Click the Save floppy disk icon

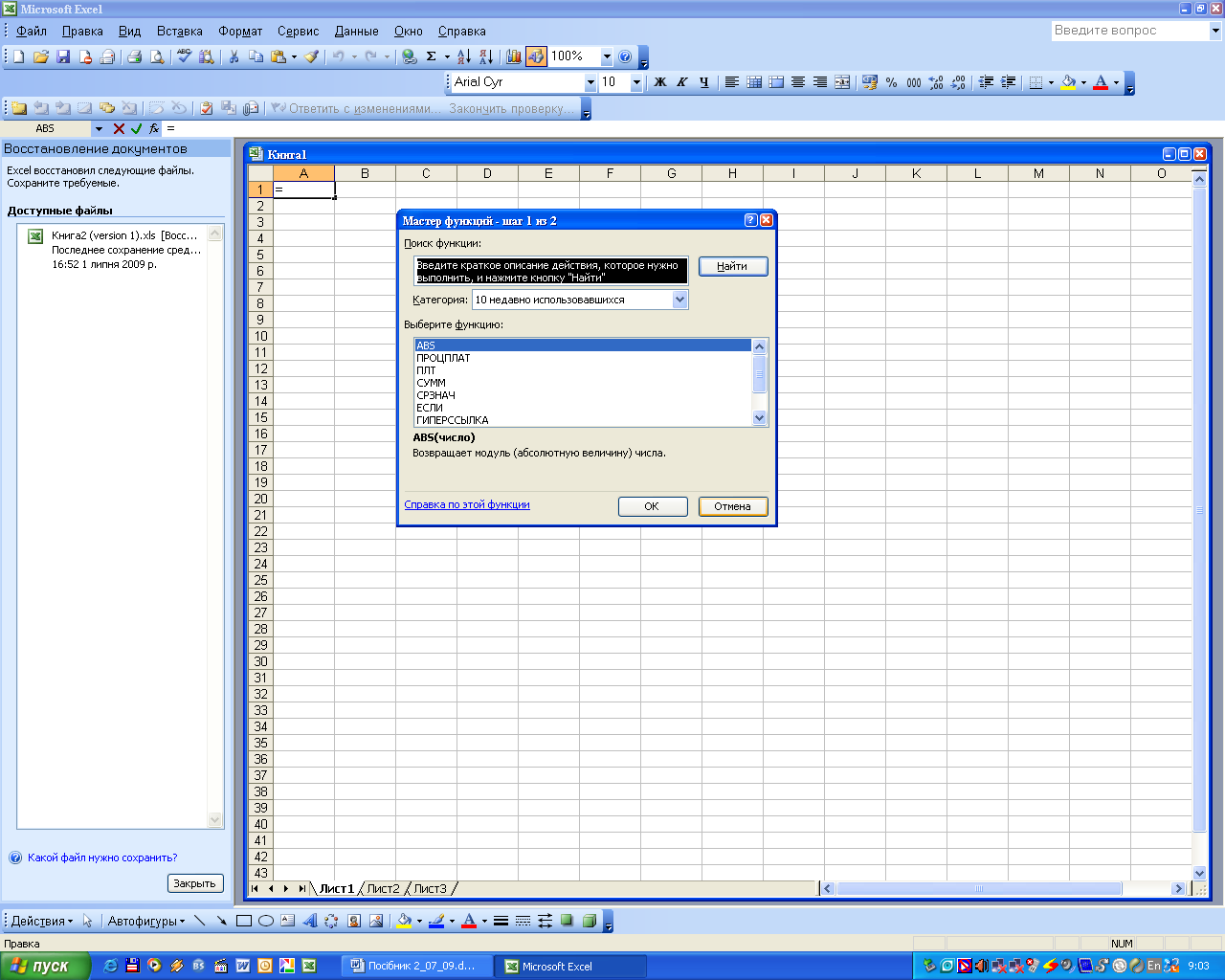coord(63,56)
